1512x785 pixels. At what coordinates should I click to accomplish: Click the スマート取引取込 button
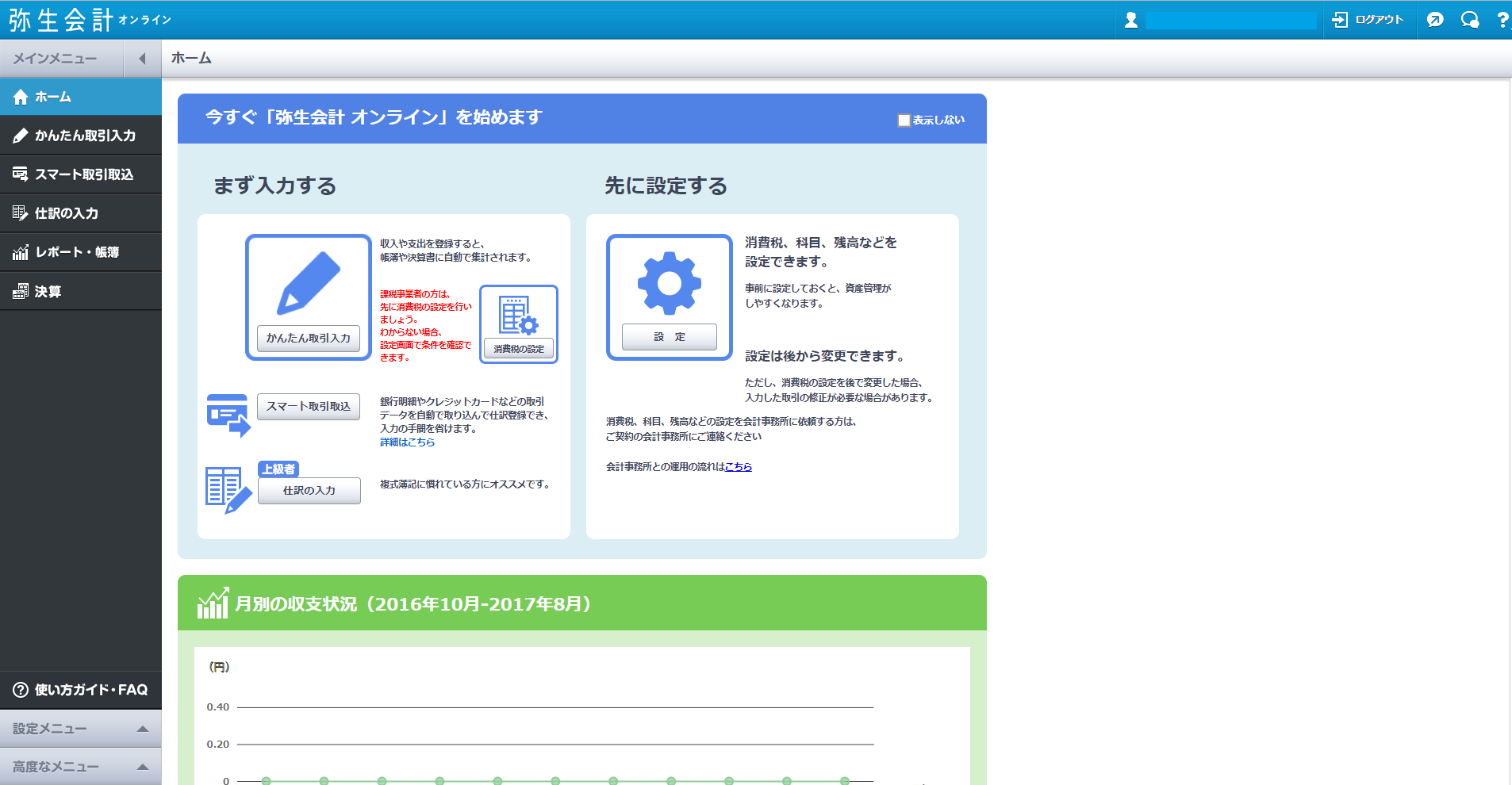pos(309,407)
